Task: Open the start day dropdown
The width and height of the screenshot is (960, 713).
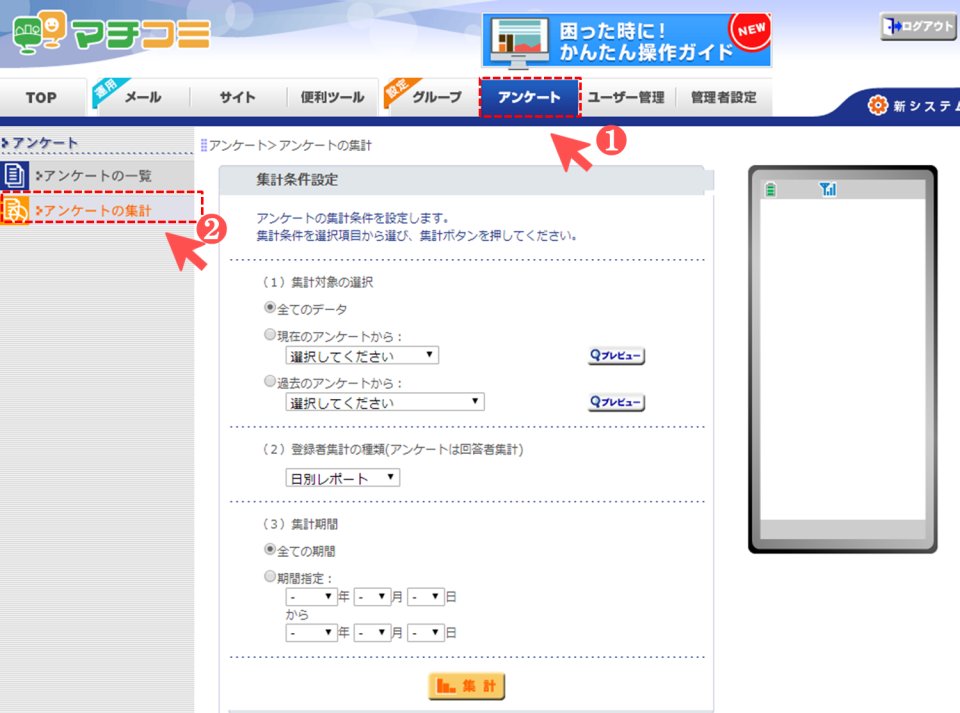Action: [x=426, y=597]
